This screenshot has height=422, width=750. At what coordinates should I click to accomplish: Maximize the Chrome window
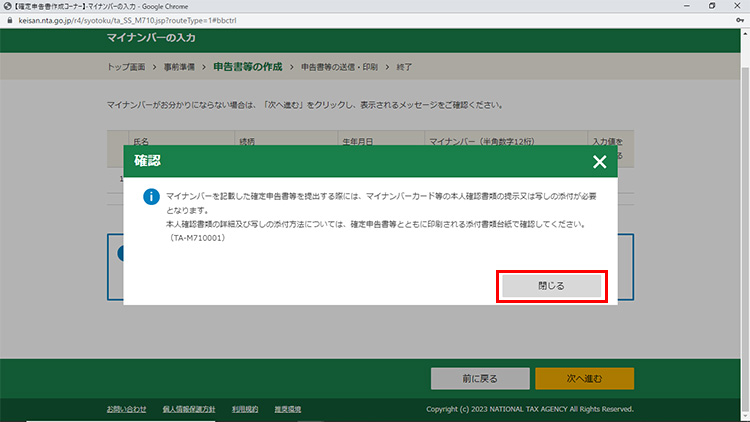tap(710, 6)
